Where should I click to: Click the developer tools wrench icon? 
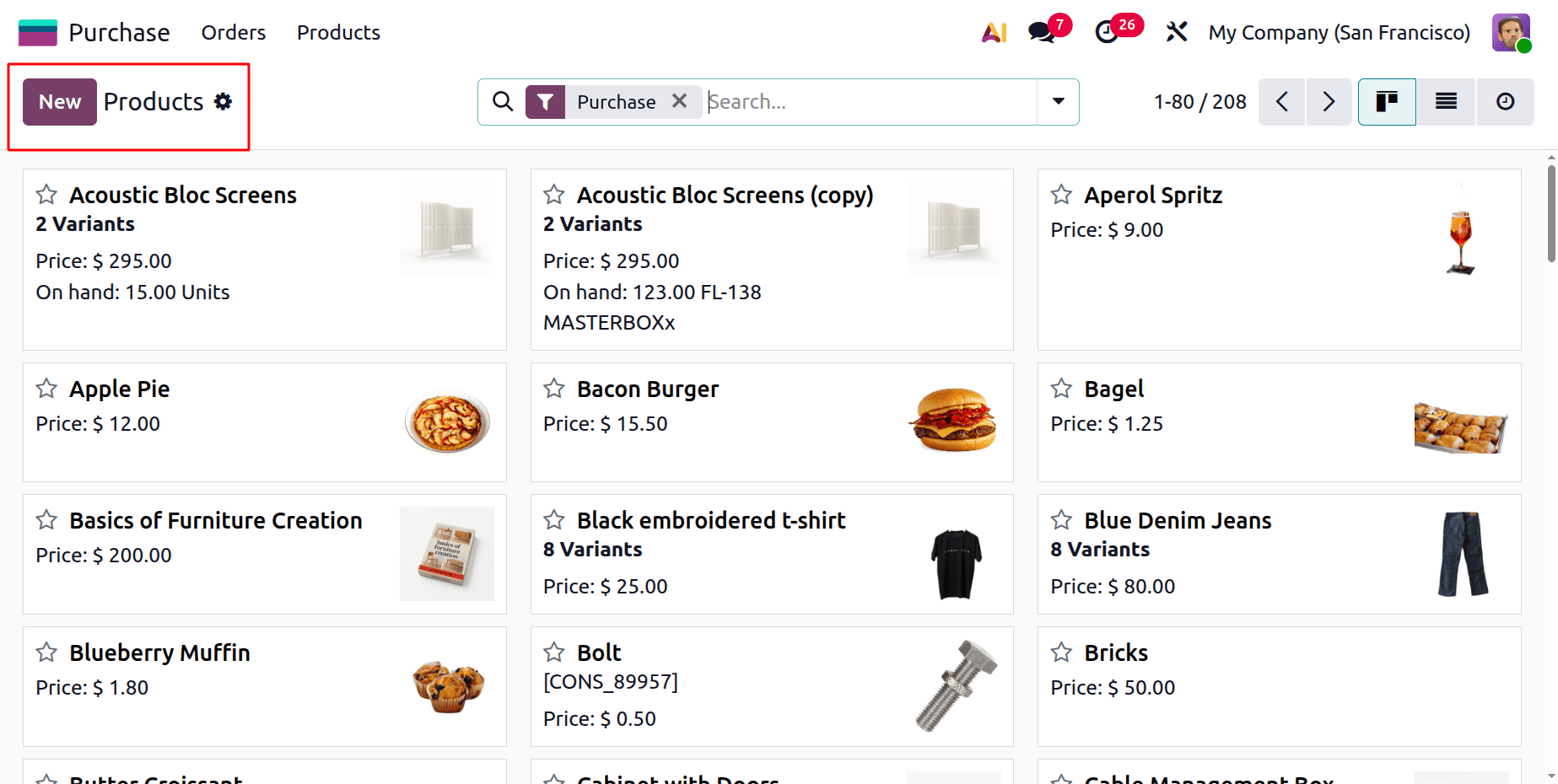pos(1176,32)
